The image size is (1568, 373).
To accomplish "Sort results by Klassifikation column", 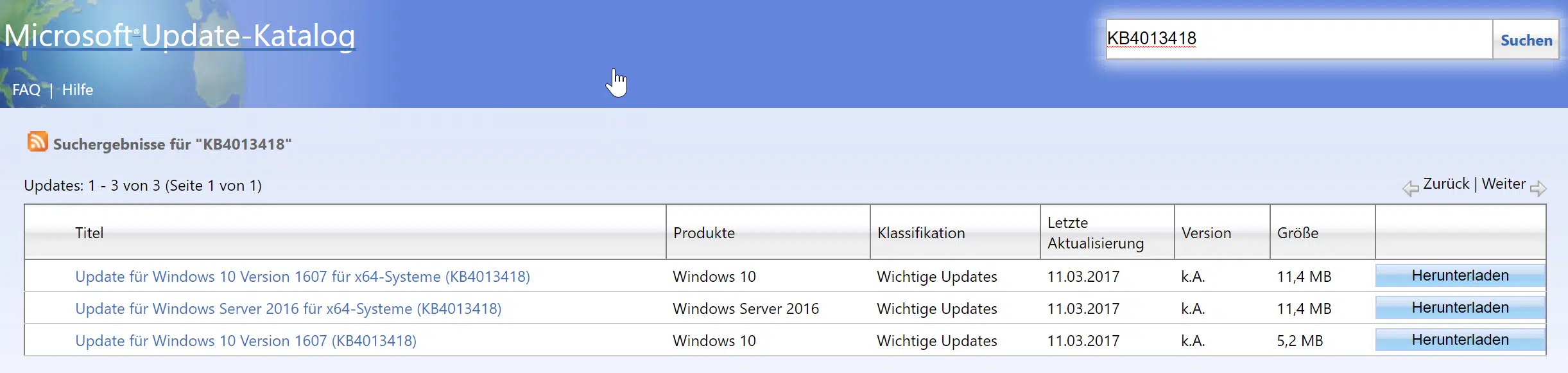I will tap(921, 233).
